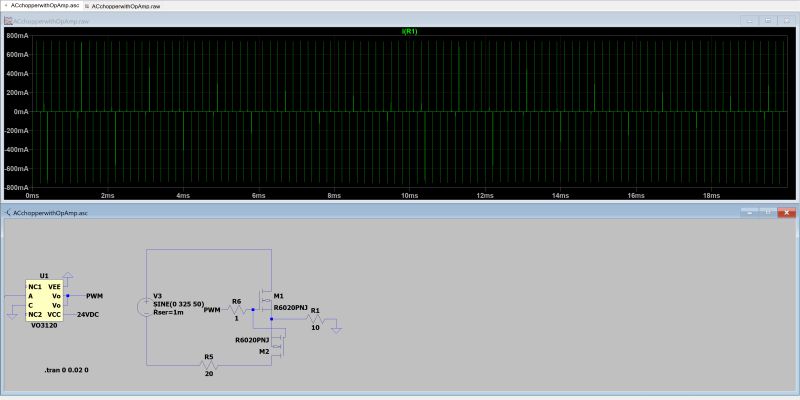Click the PWM net label before R6
Screen dimensions: 800x400
coord(212,310)
